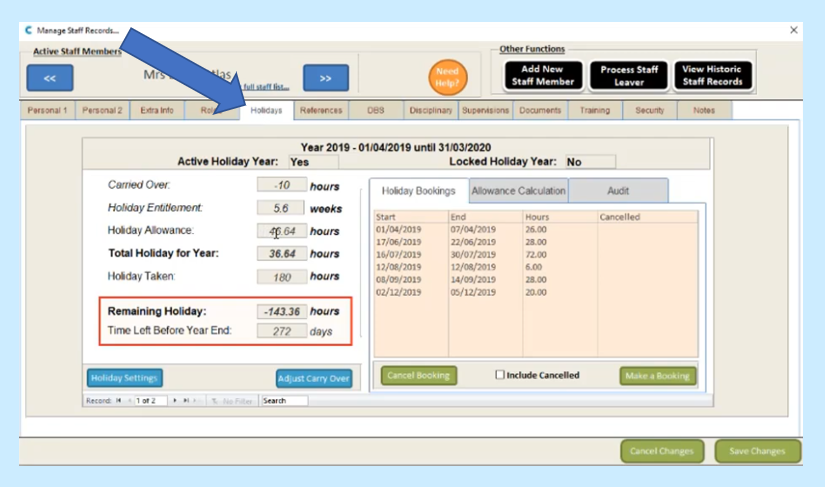
Task: Click the Start column header
Action: click(x=411, y=217)
